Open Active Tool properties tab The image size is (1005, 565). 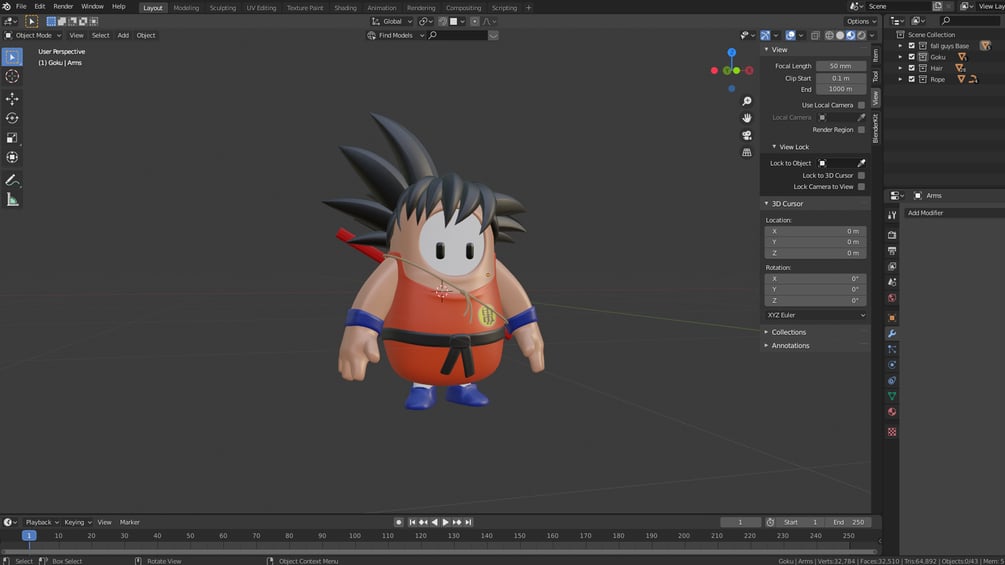(892, 215)
